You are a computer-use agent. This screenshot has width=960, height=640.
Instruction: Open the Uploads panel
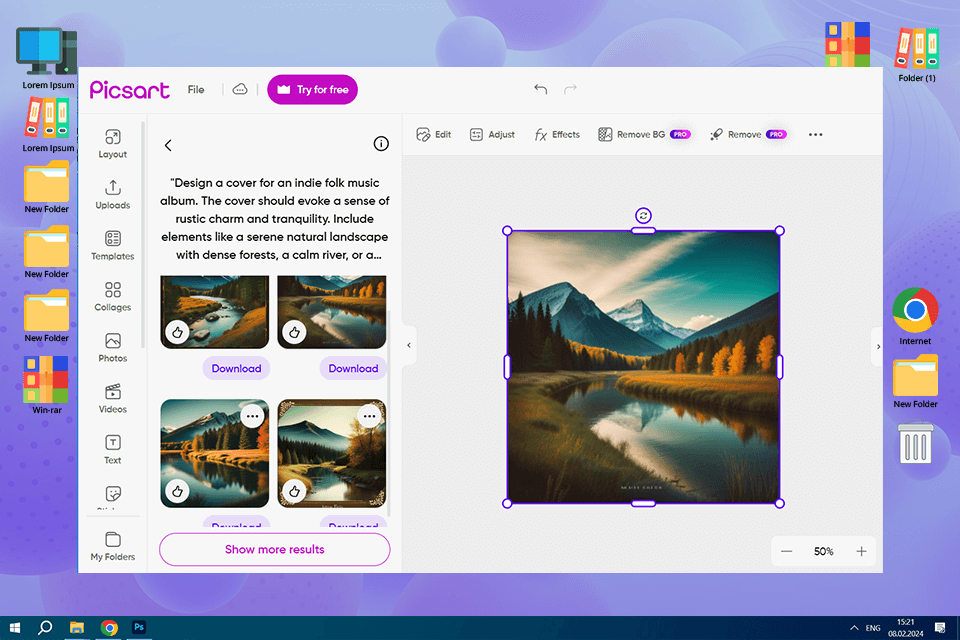pyautogui.click(x=113, y=195)
